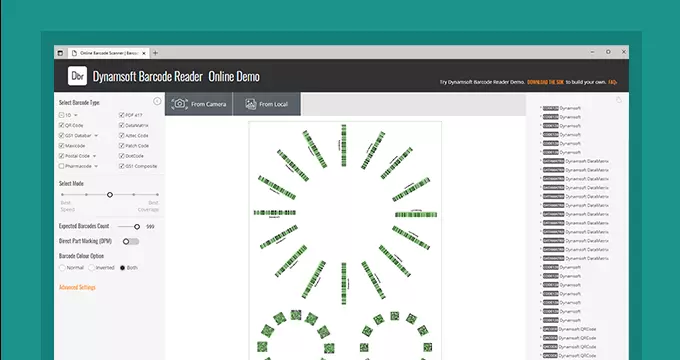Select the Inverted barcode colour option
The image size is (680, 360).
point(92,268)
